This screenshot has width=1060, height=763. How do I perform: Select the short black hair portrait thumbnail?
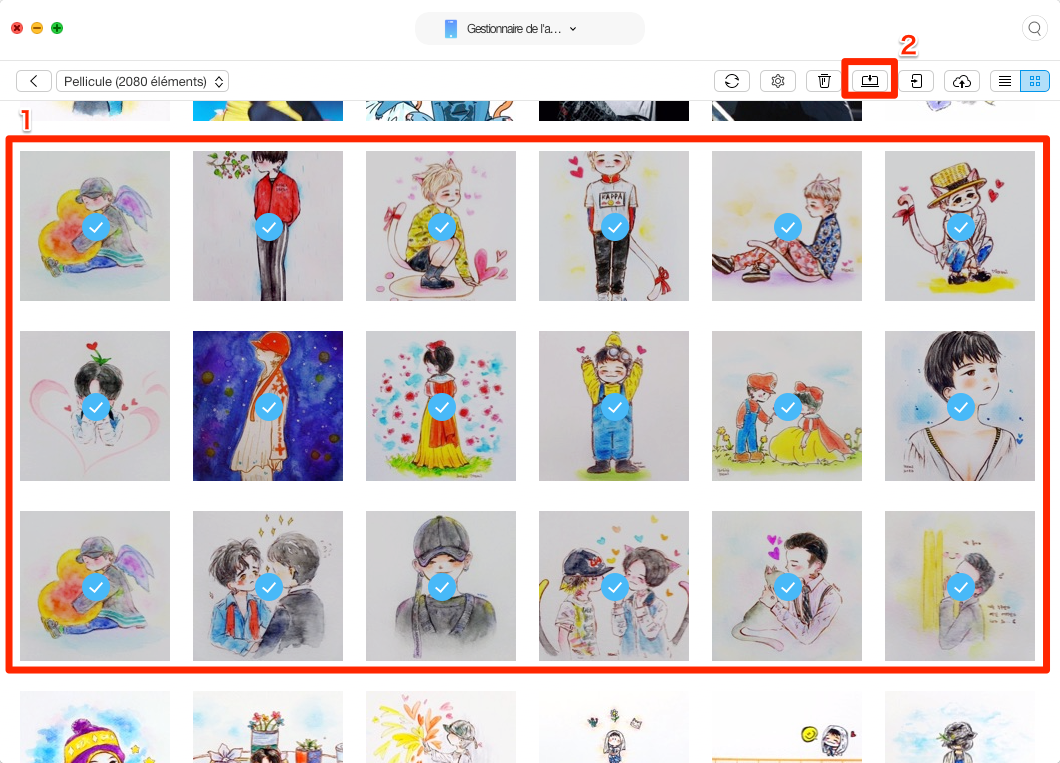click(x=960, y=406)
